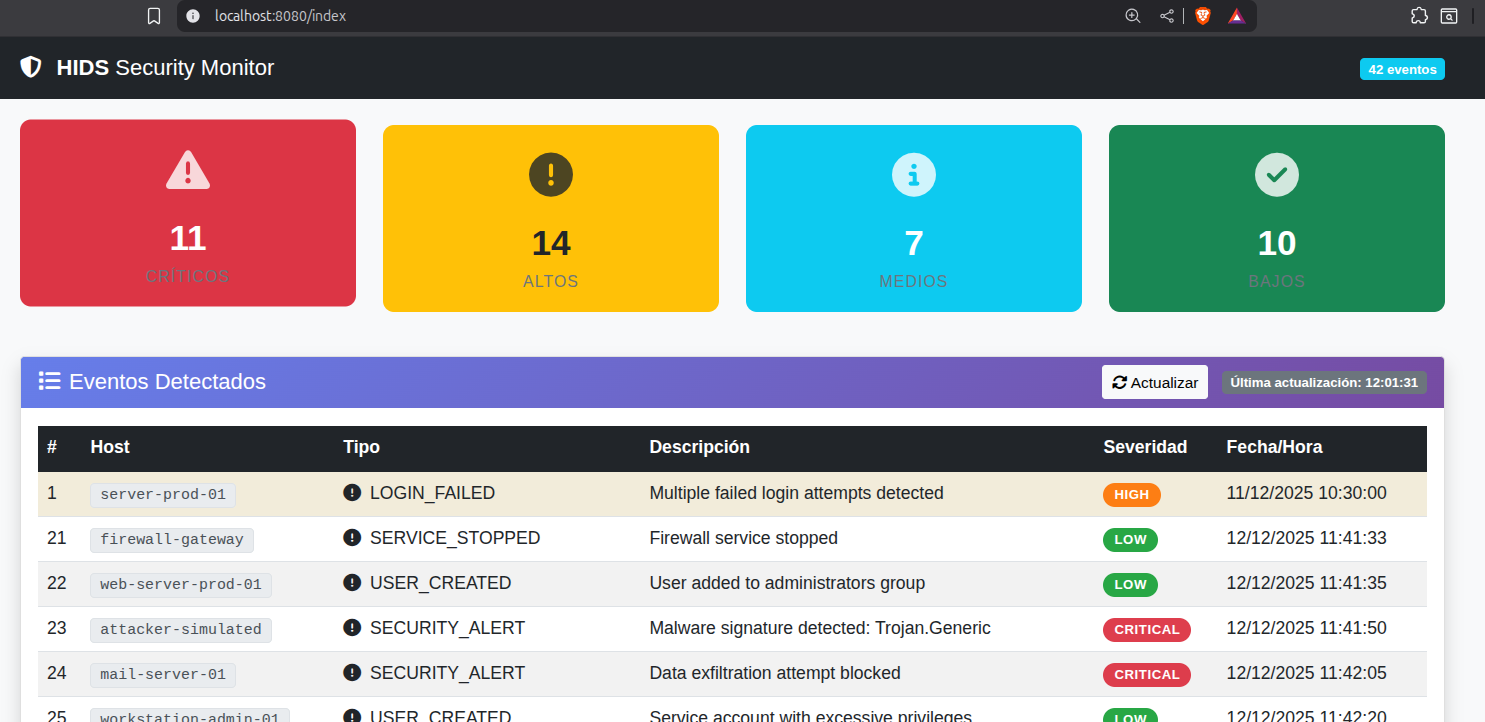Screen dimensions: 1485x722
Task: Click the HIDS shield logo icon
Action: 31,67
